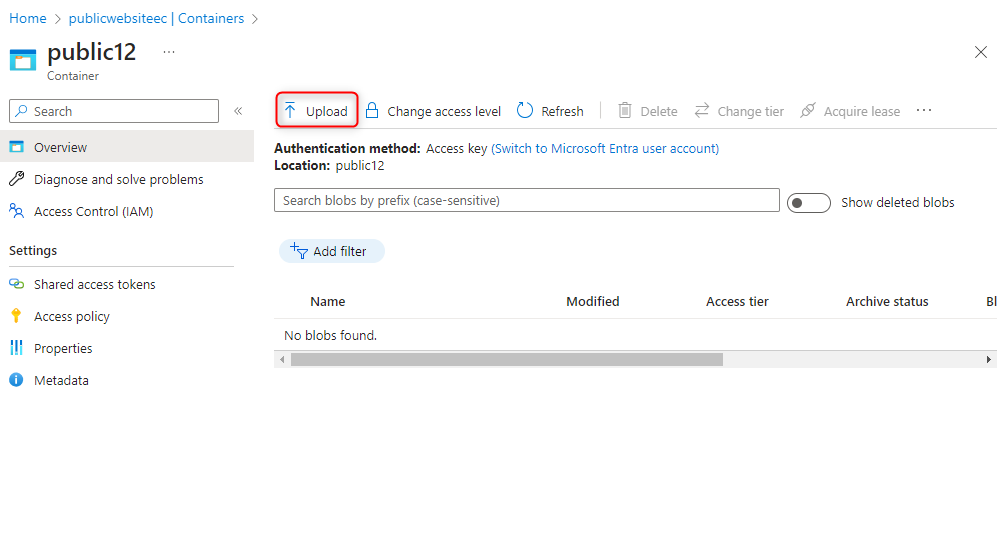Image resolution: width=1005 pixels, height=544 pixels.
Task: Refresh the container blob list
Action: (550, 111)
